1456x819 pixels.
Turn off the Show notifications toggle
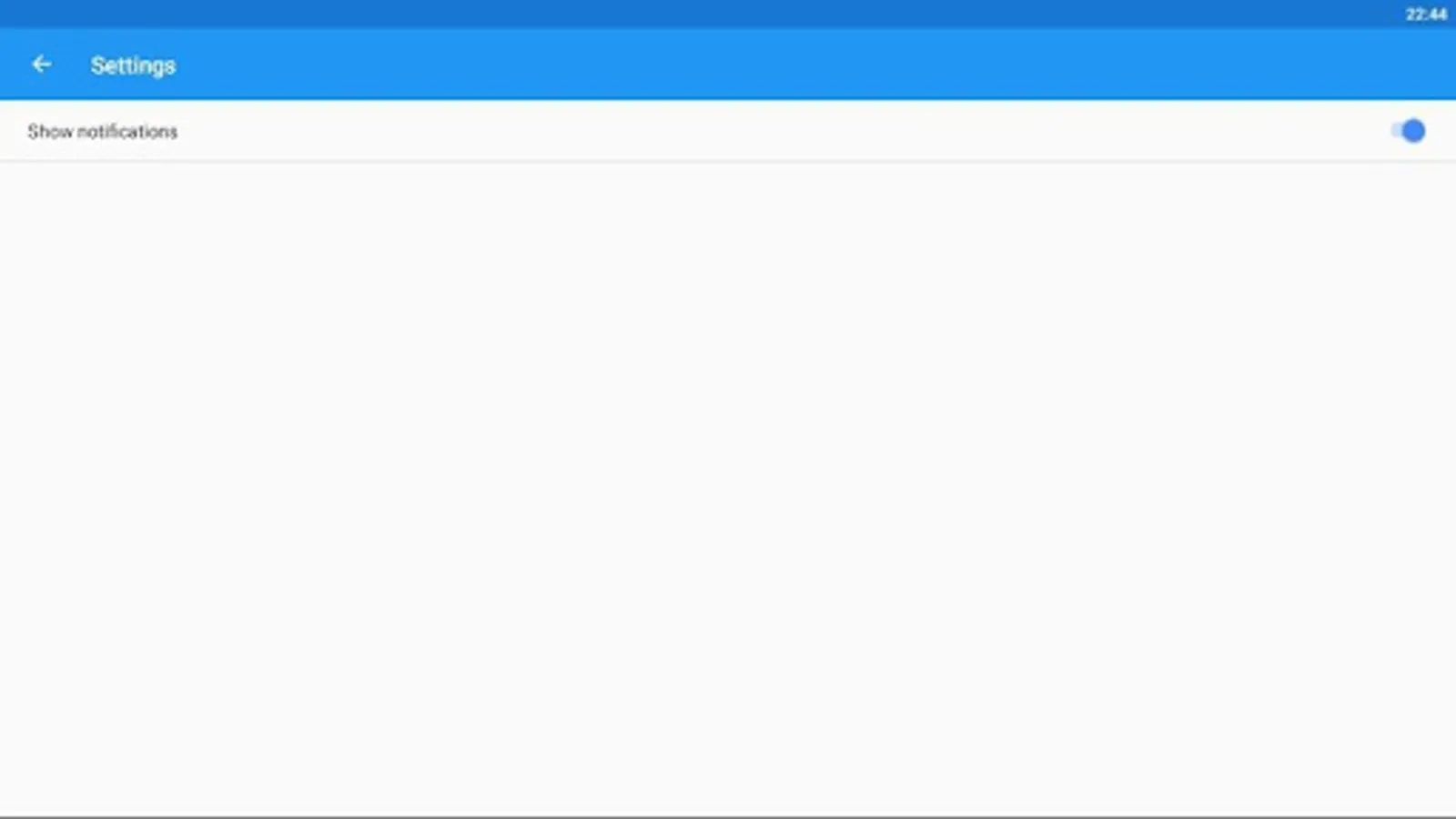point(1408,131)
